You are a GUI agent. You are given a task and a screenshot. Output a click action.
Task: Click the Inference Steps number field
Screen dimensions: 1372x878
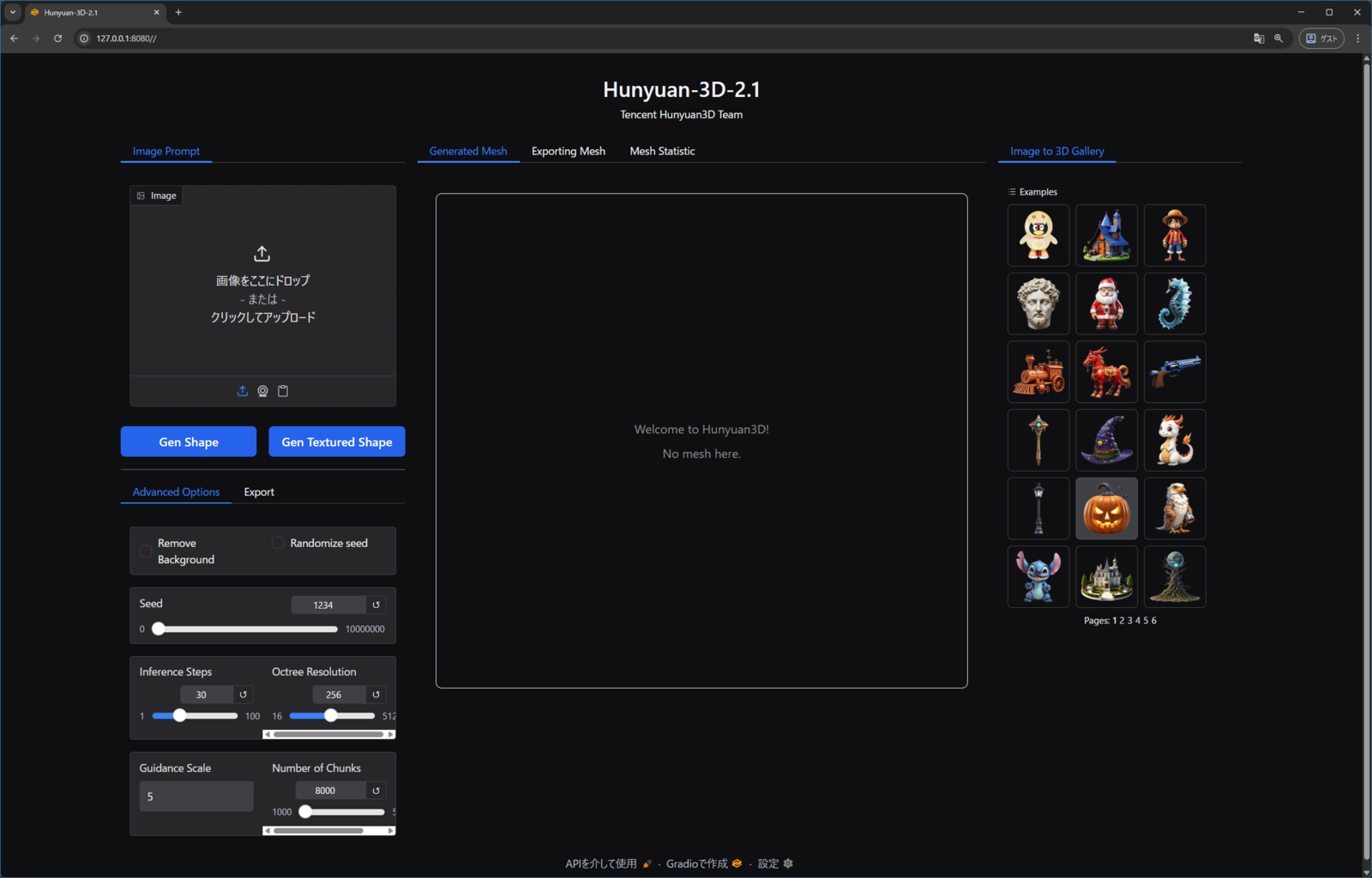pyautogui.click(x=207, y=695)
